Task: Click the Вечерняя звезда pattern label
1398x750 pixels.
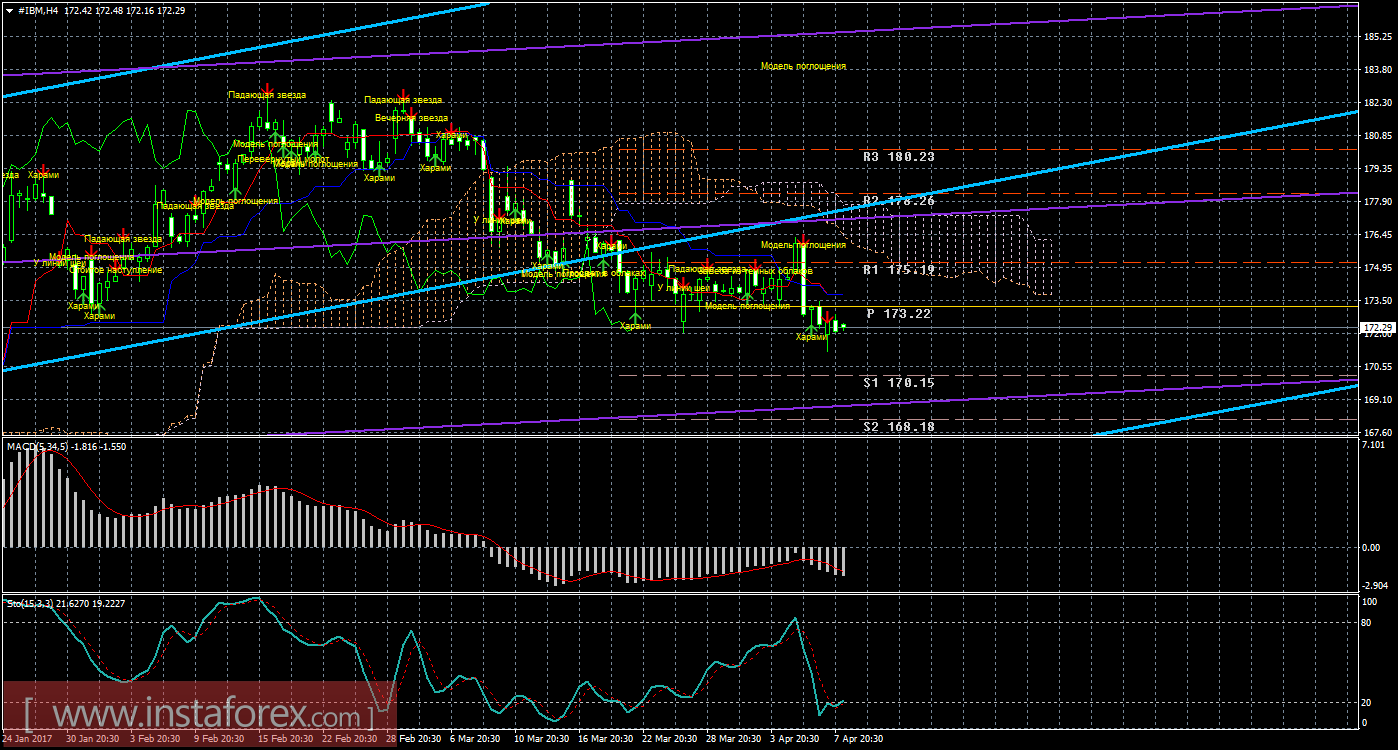Action: [x=412, y=118]
